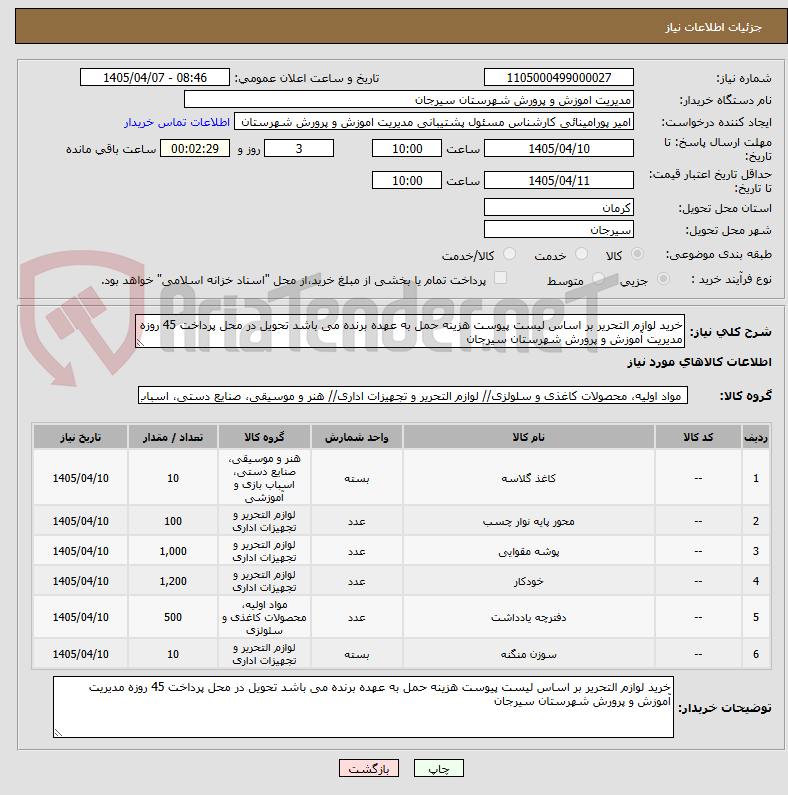Screen dimensions: 788x795
Task: Click the بسته unit in سوزن منگنه row
Action: point(356,654)
